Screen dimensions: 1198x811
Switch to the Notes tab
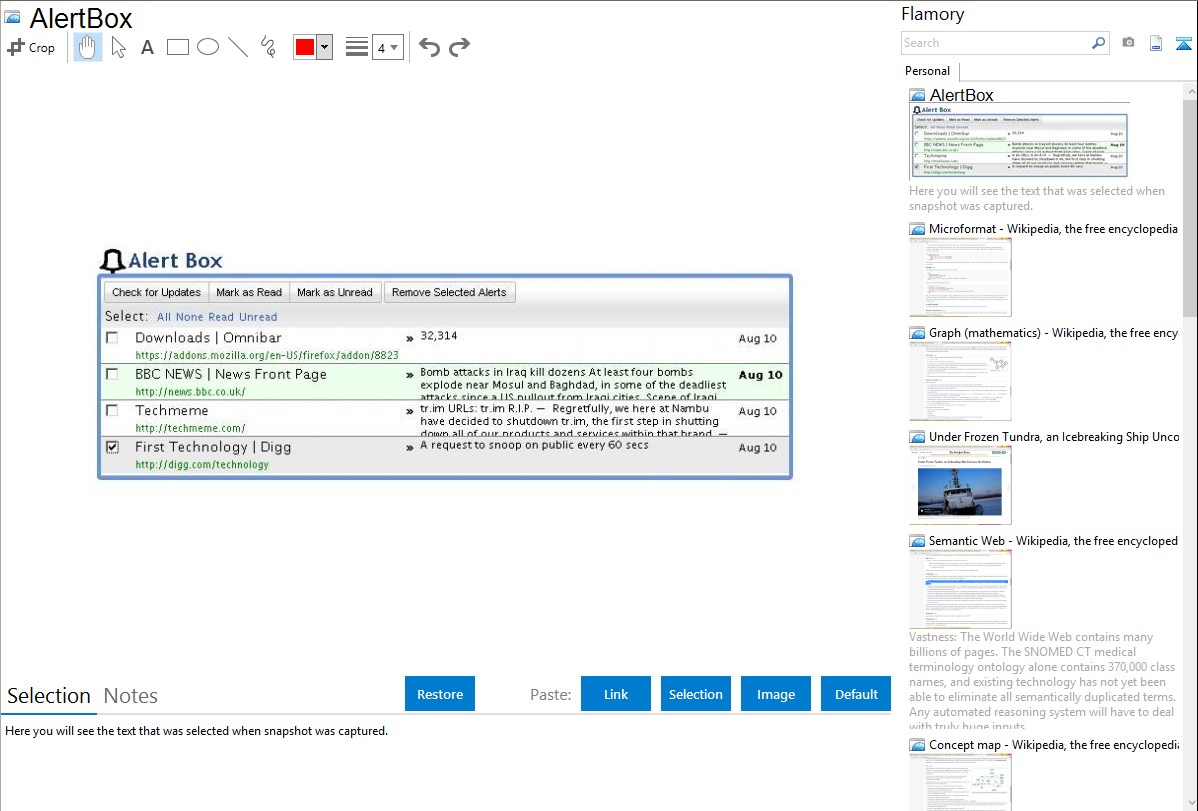[x=131, y=696]
